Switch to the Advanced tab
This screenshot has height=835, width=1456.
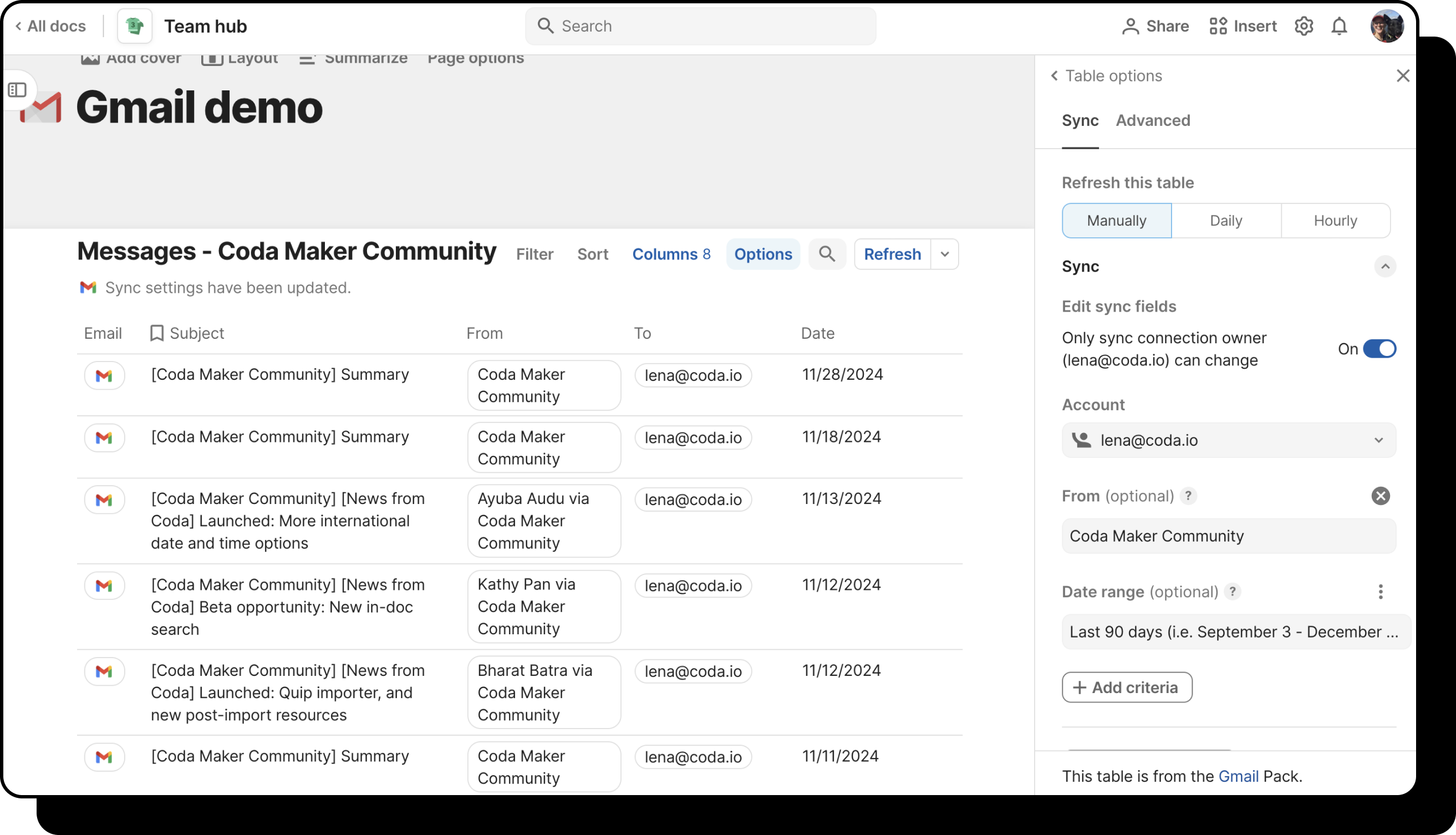click(x=1153, y=120)
